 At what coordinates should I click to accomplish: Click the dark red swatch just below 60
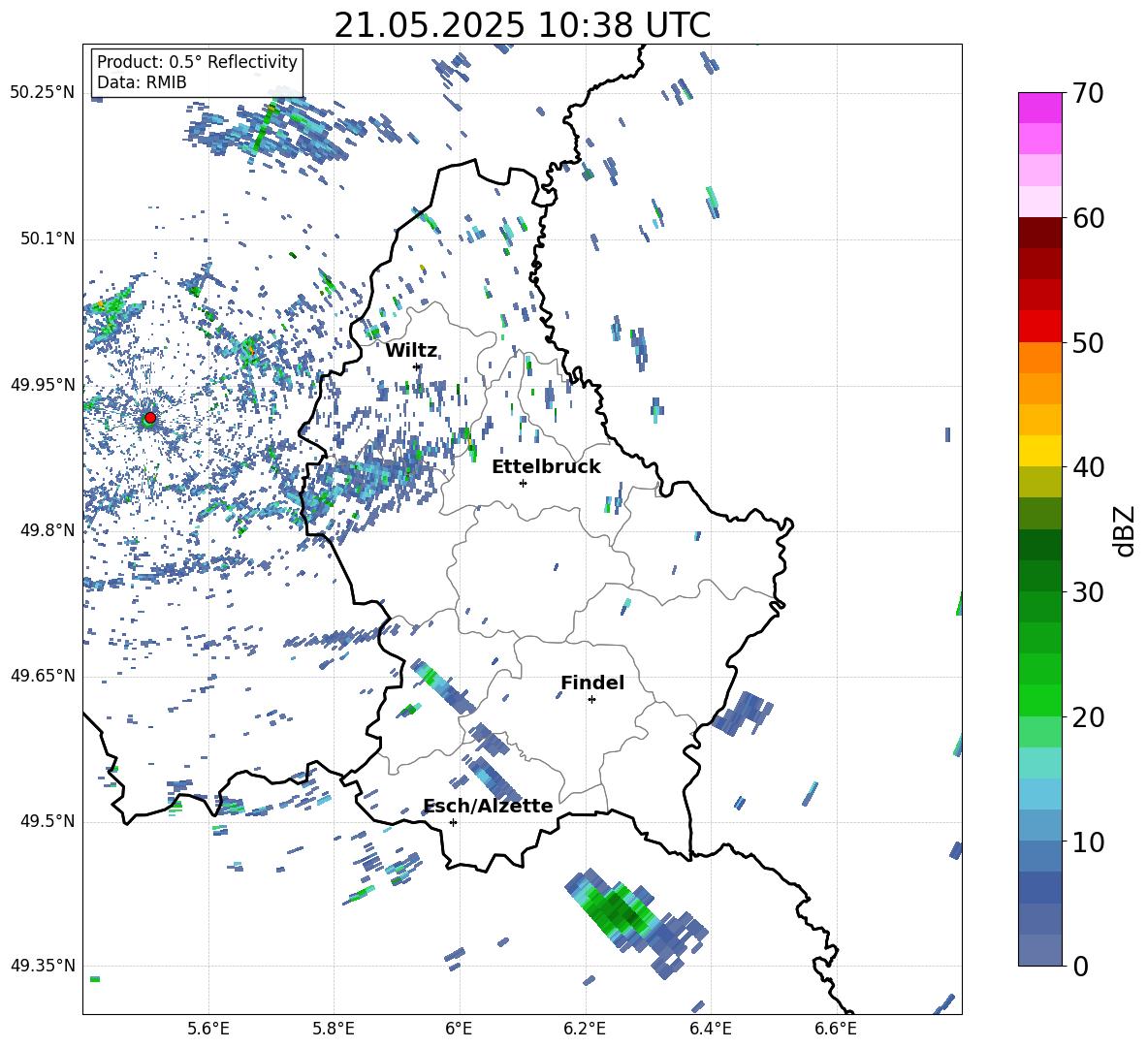point(1039,234)
